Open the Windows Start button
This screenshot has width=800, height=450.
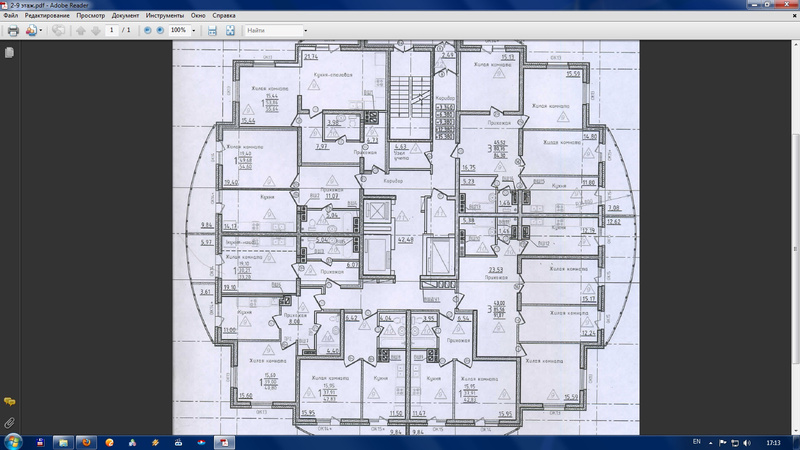[12, 442]
